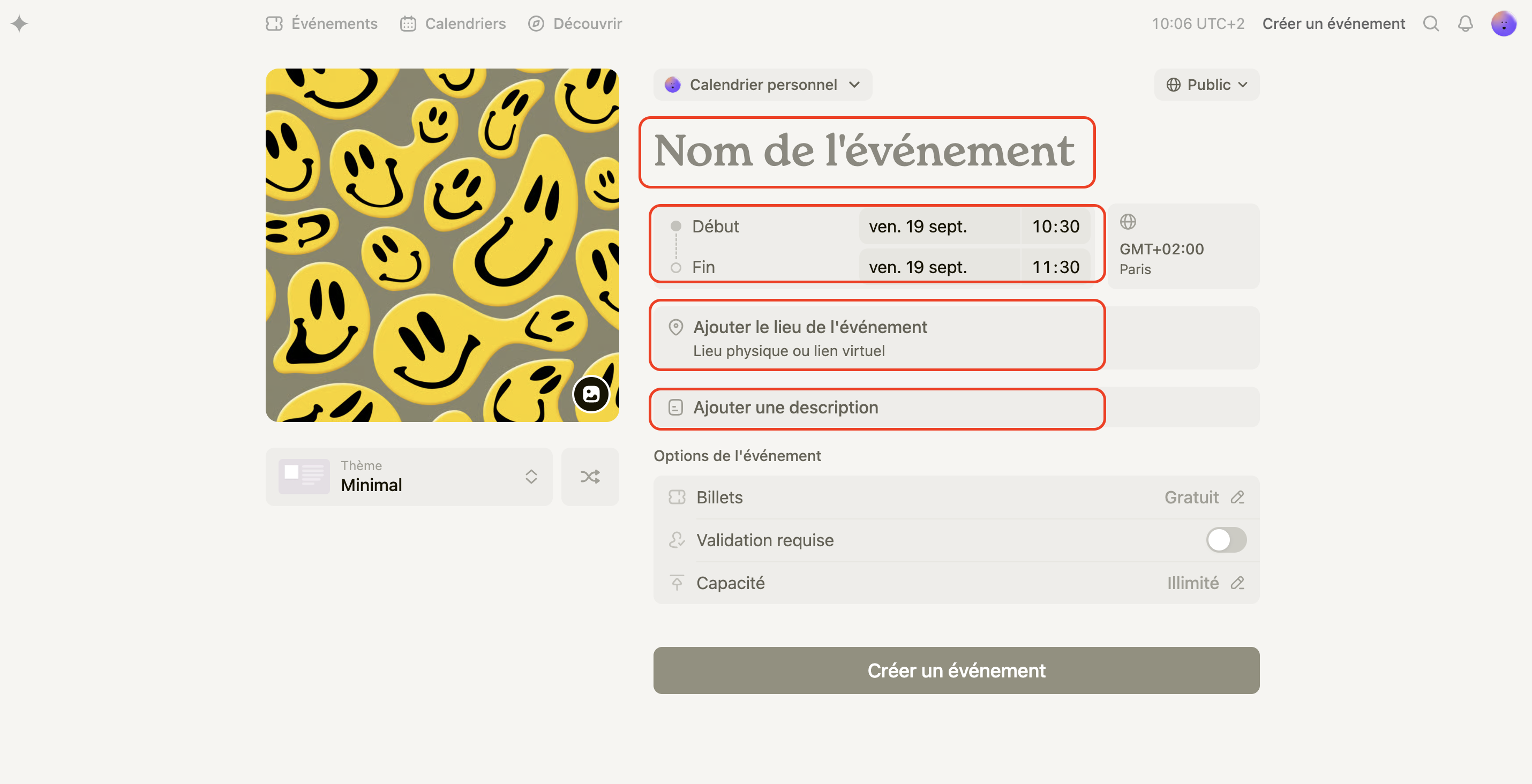Click the Luma sparkle logo

(20, 24)
